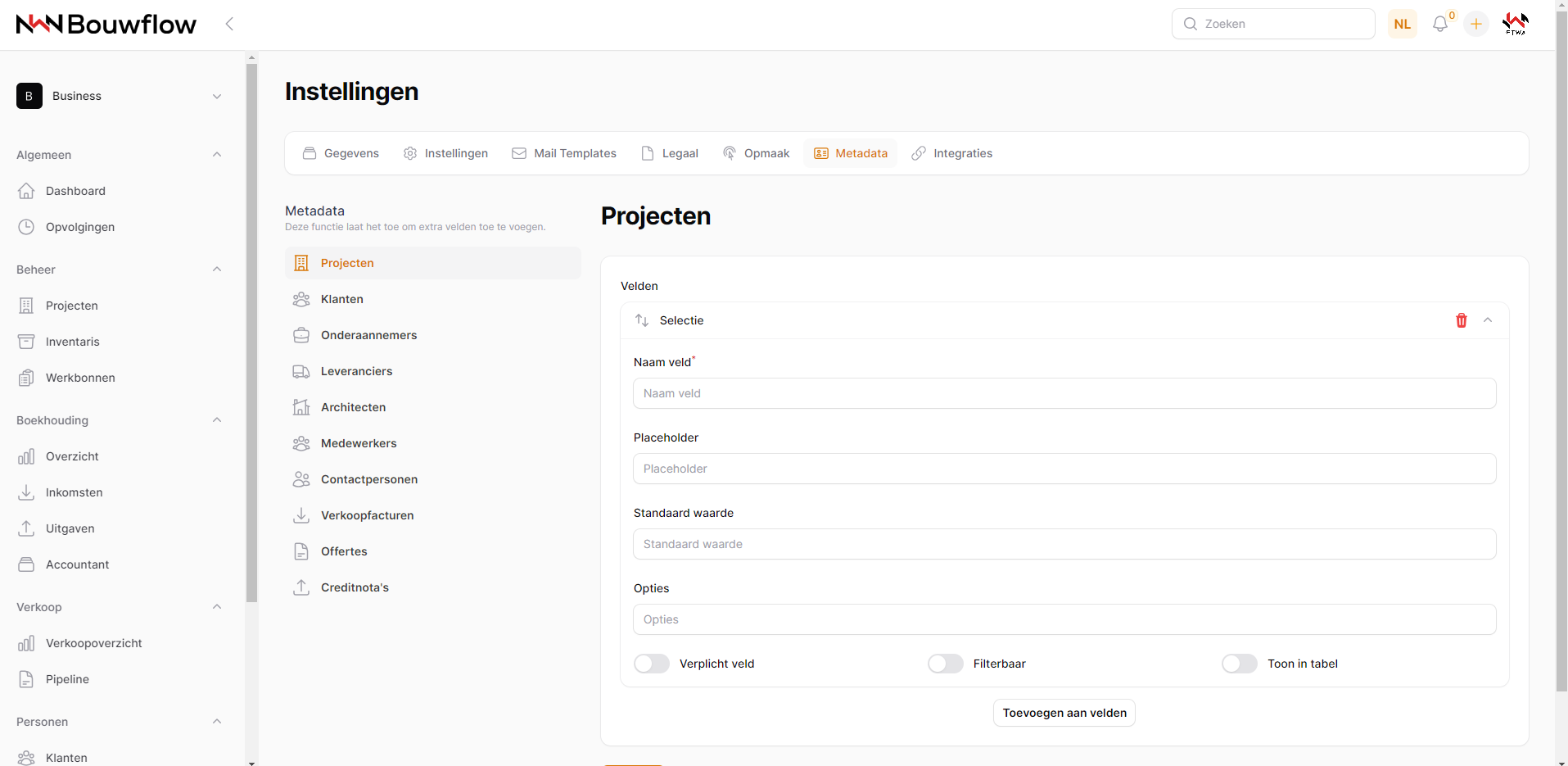Delete the Selectie field with trash icon

[1461, 320]
